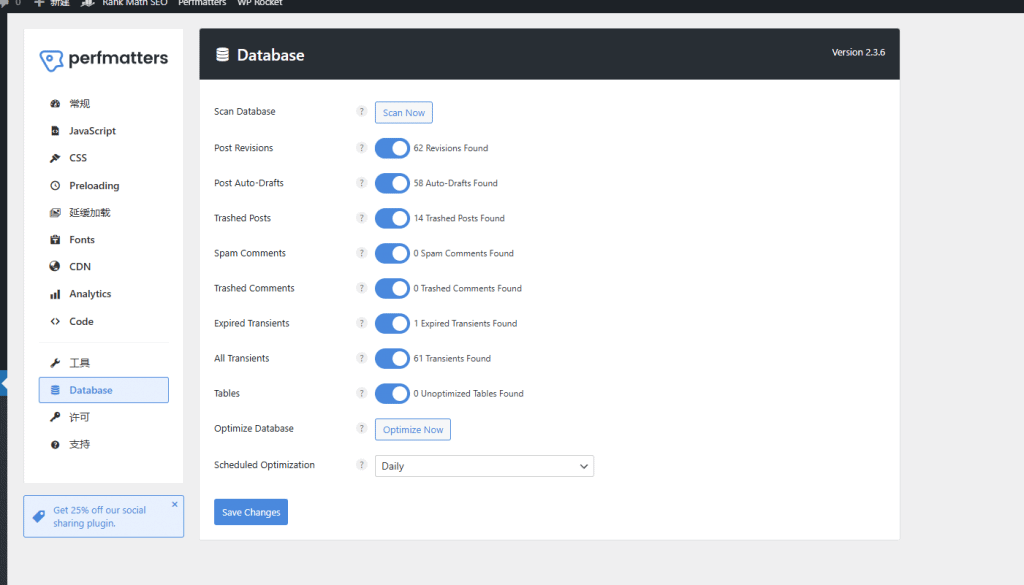
Task: Click the wrench icon beside 工具
Action: (x=55, y=362)
